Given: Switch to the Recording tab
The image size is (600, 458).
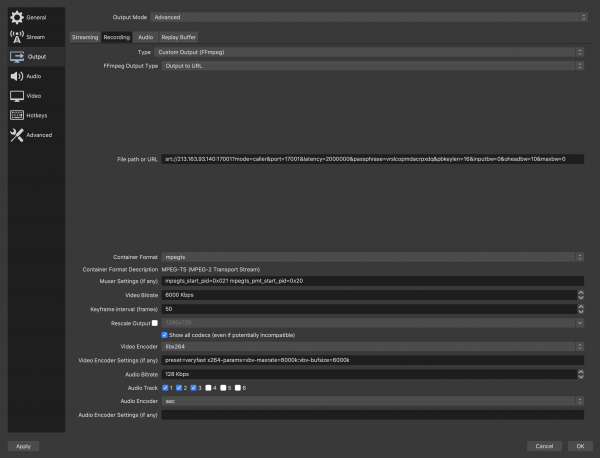Looking at the screenshot, I should point(117,37).
